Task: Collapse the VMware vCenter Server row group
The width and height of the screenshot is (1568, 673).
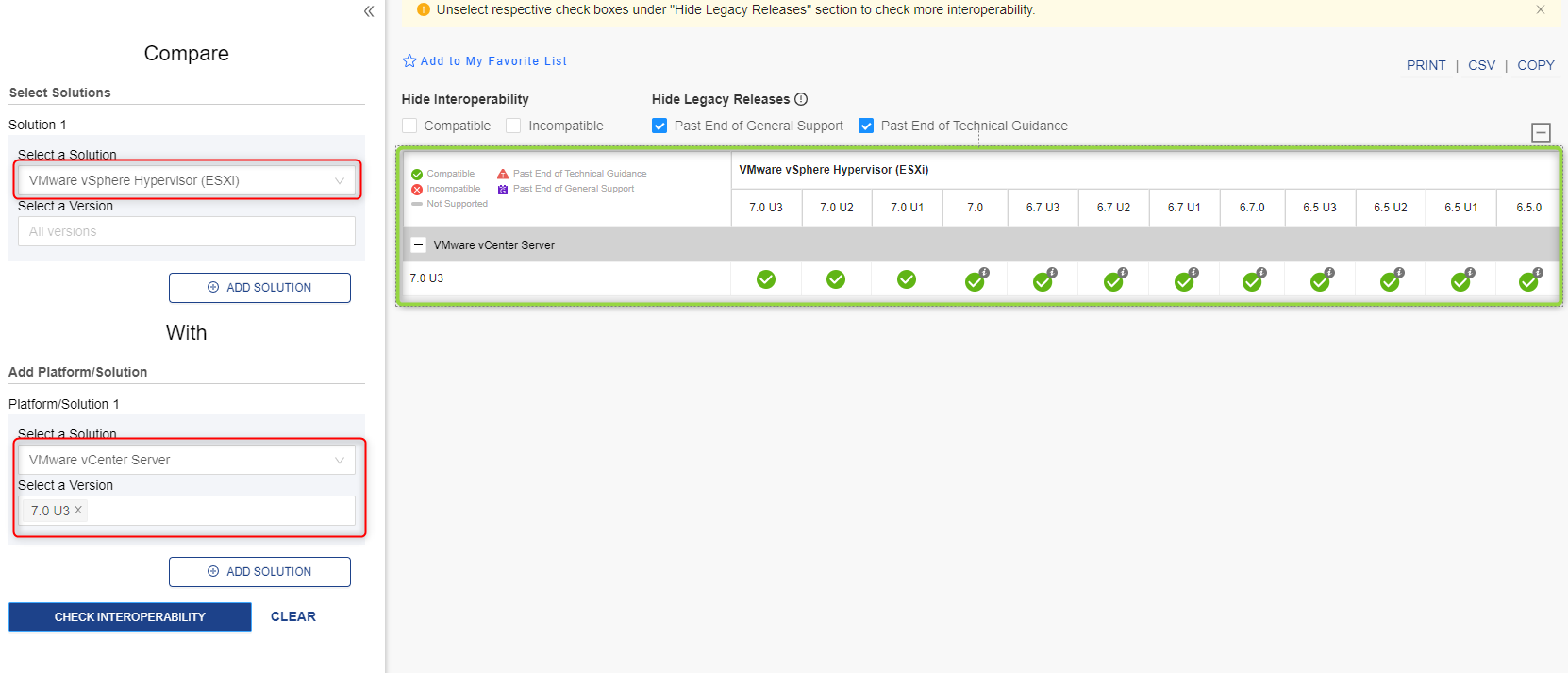Action: 418,244
